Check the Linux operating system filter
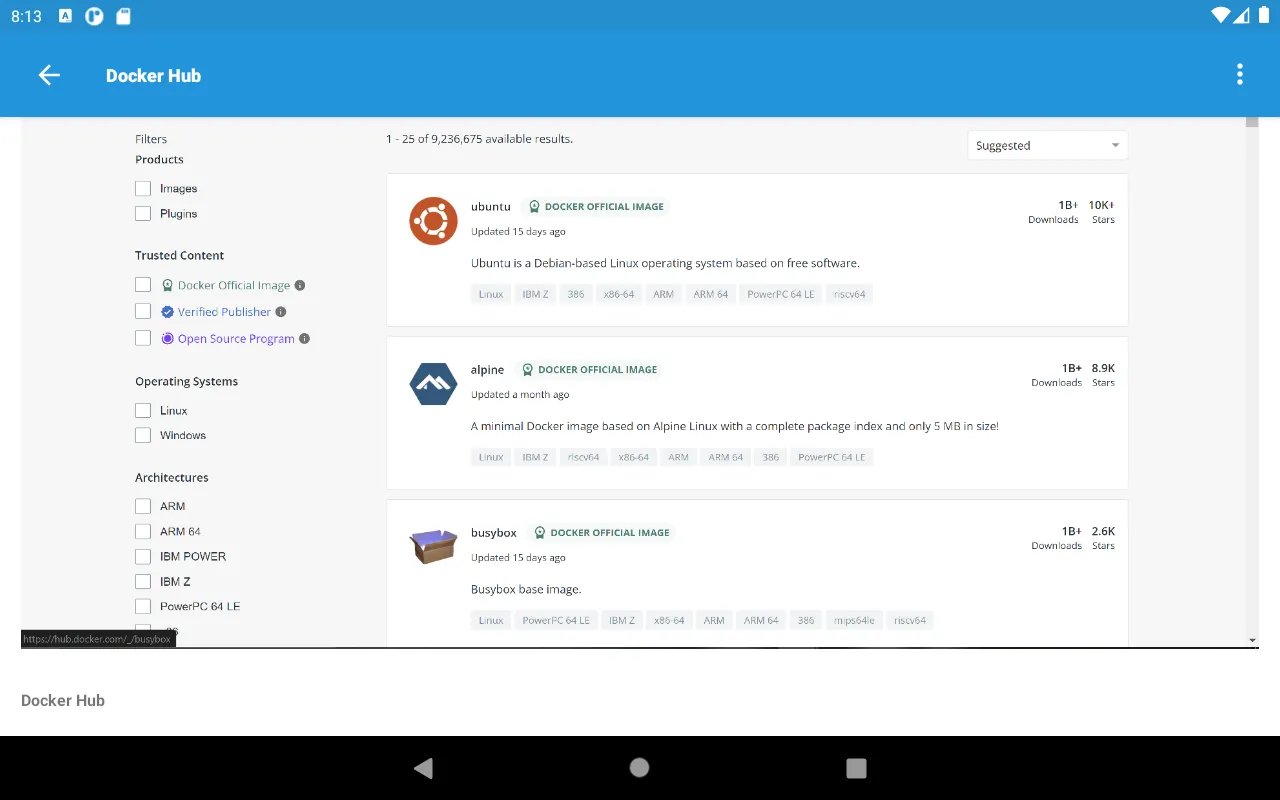The width and height of the screenshot is (1280, 800). (x=143, y=410)
